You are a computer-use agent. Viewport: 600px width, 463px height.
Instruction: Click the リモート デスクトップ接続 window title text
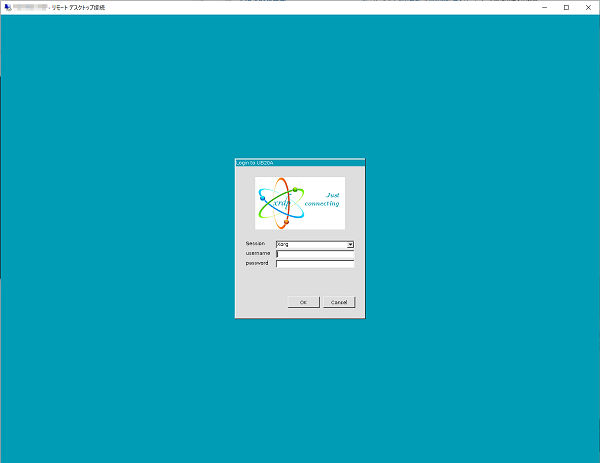pyautogui.click(x=78, y=7)
